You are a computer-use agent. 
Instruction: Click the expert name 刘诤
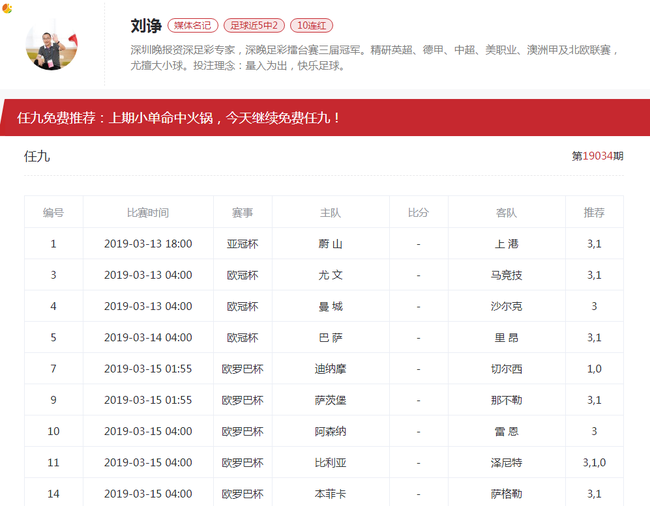146,26
